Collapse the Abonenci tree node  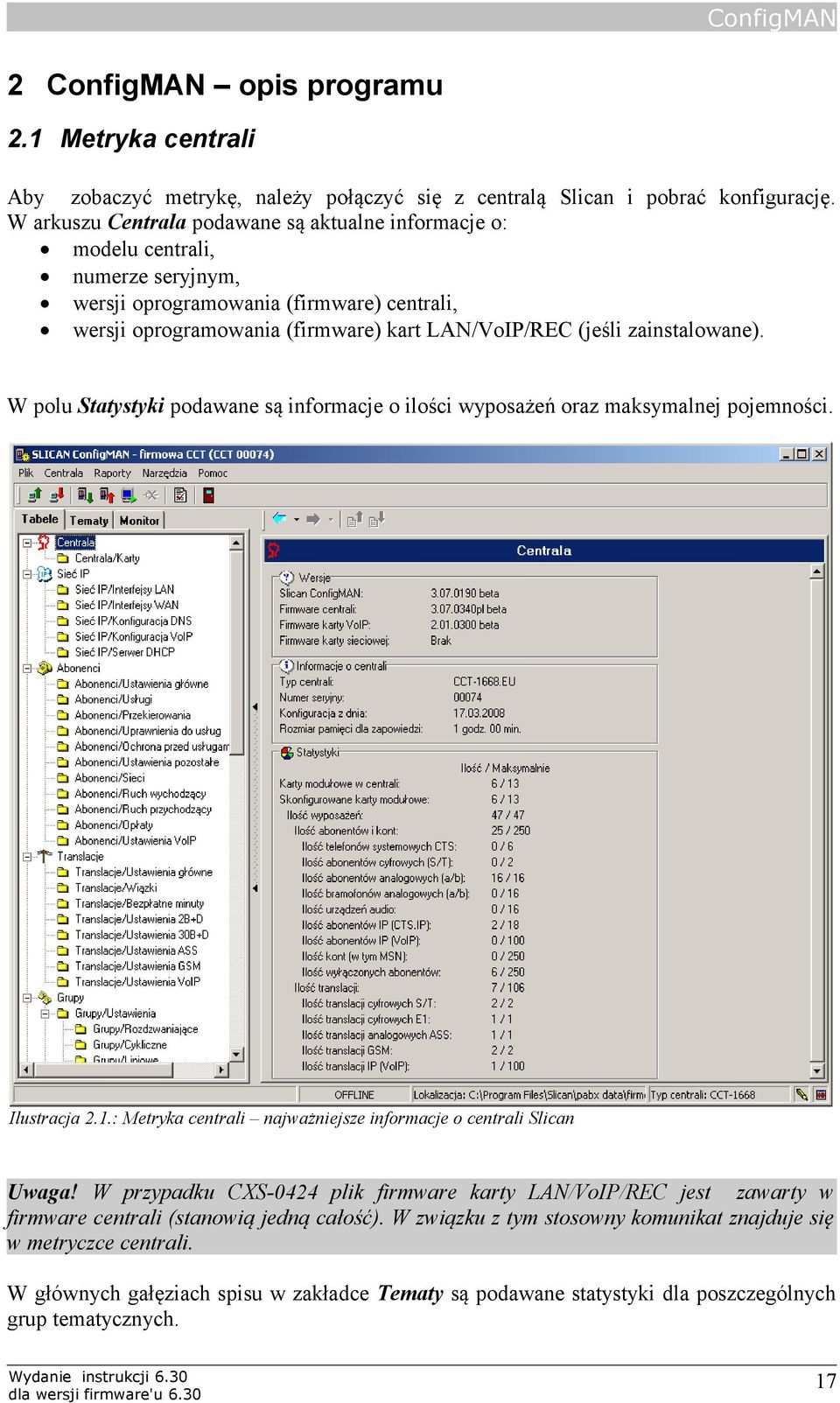[27, 668]
